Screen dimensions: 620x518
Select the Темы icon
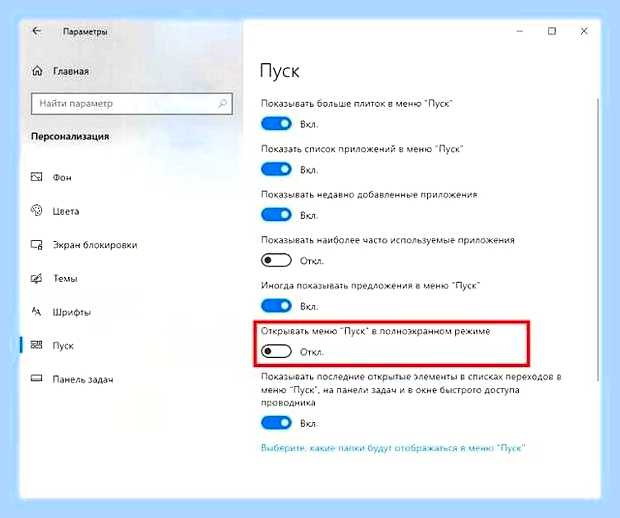tap(36, 278)
